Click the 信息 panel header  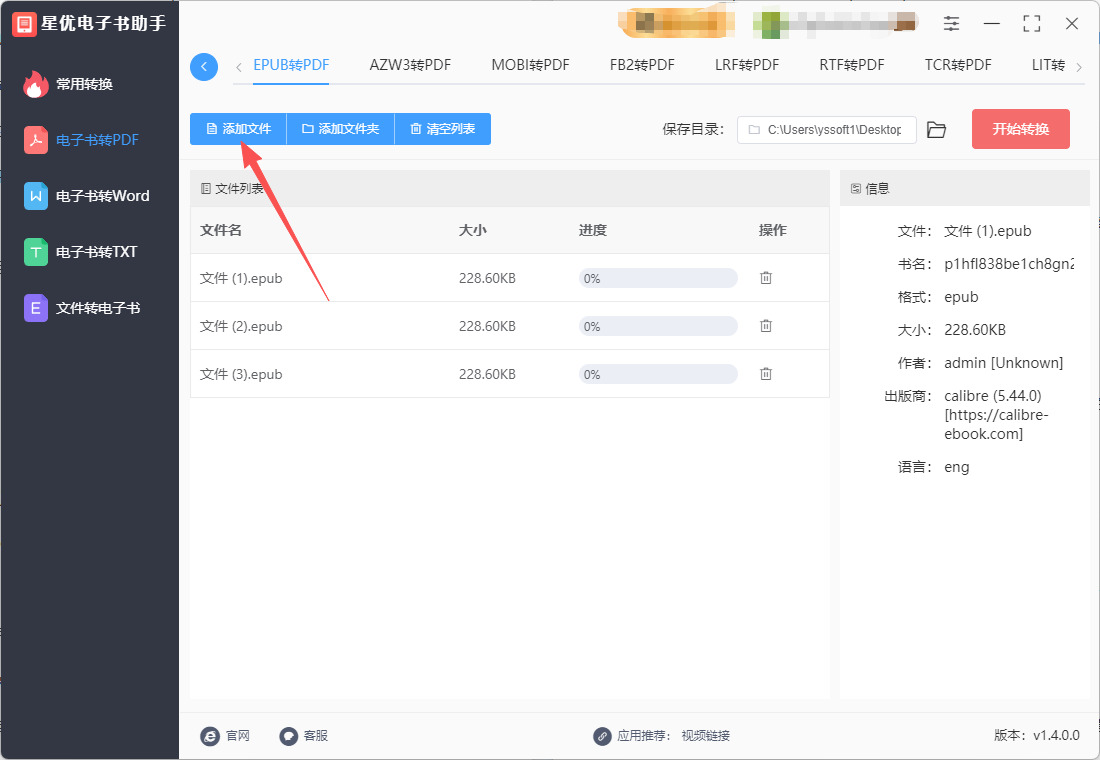[x=965, y=188]
